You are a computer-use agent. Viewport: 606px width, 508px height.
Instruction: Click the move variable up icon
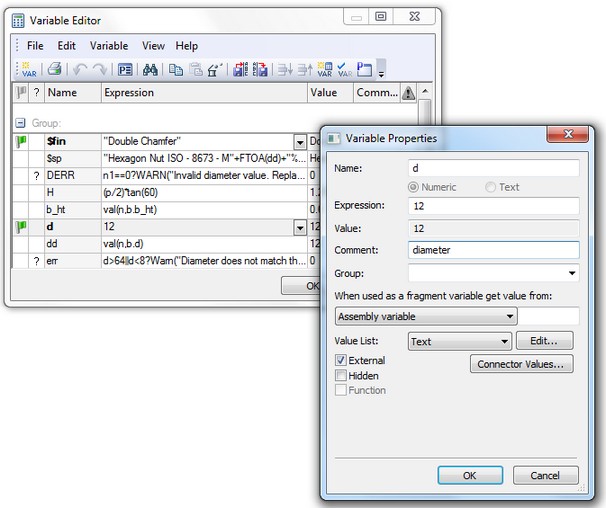point(305,70)
